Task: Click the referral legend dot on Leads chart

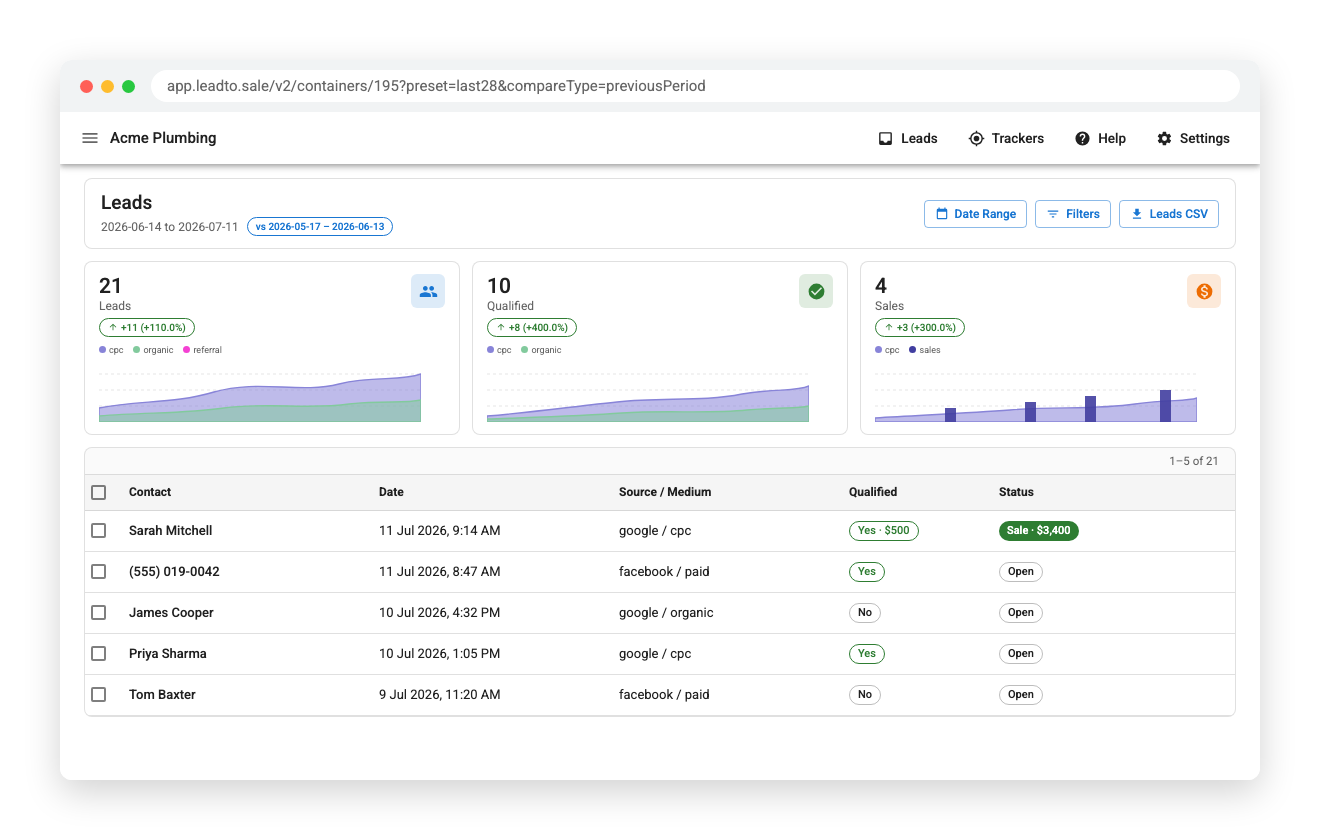Action: pyautogui.click(x=186, y=350)
